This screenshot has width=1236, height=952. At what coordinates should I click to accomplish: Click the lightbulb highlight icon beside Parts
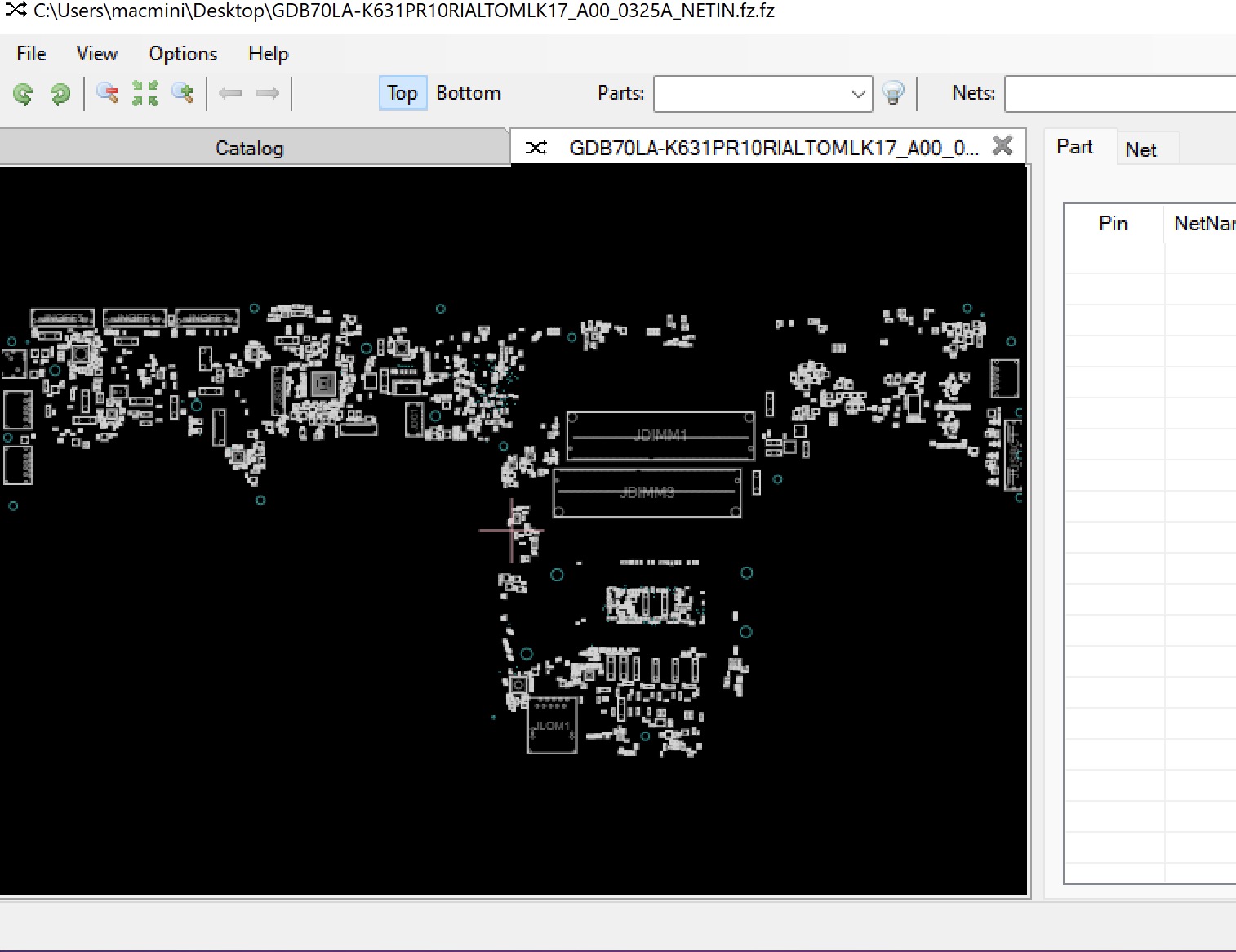[894, 93]
